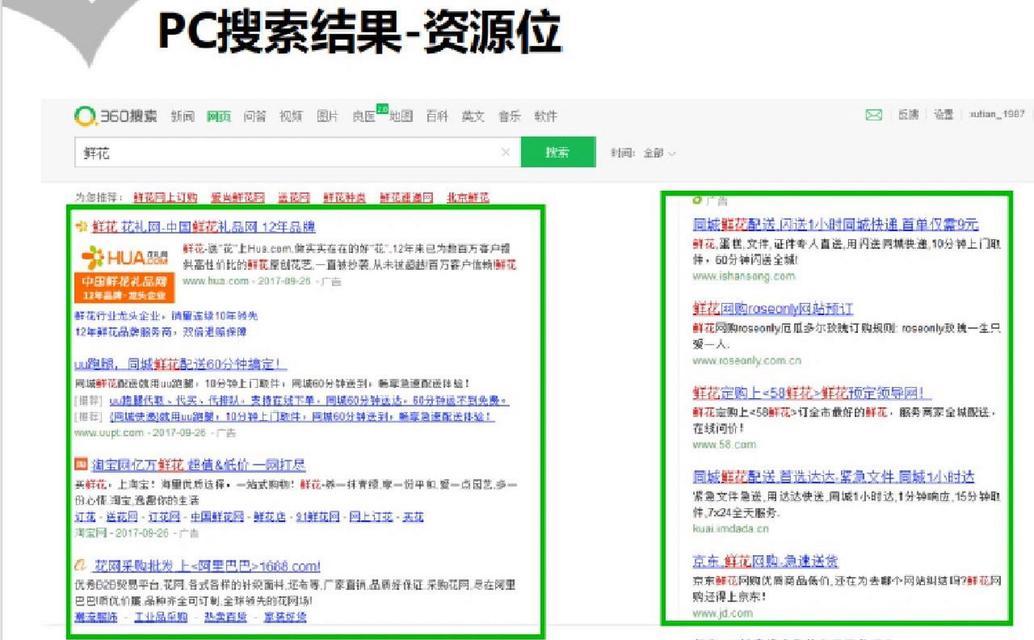Image resolution: width=1034 pixels, height=640 pixels.
Task: Open the 音乐 tab
Action: (509, 116)
